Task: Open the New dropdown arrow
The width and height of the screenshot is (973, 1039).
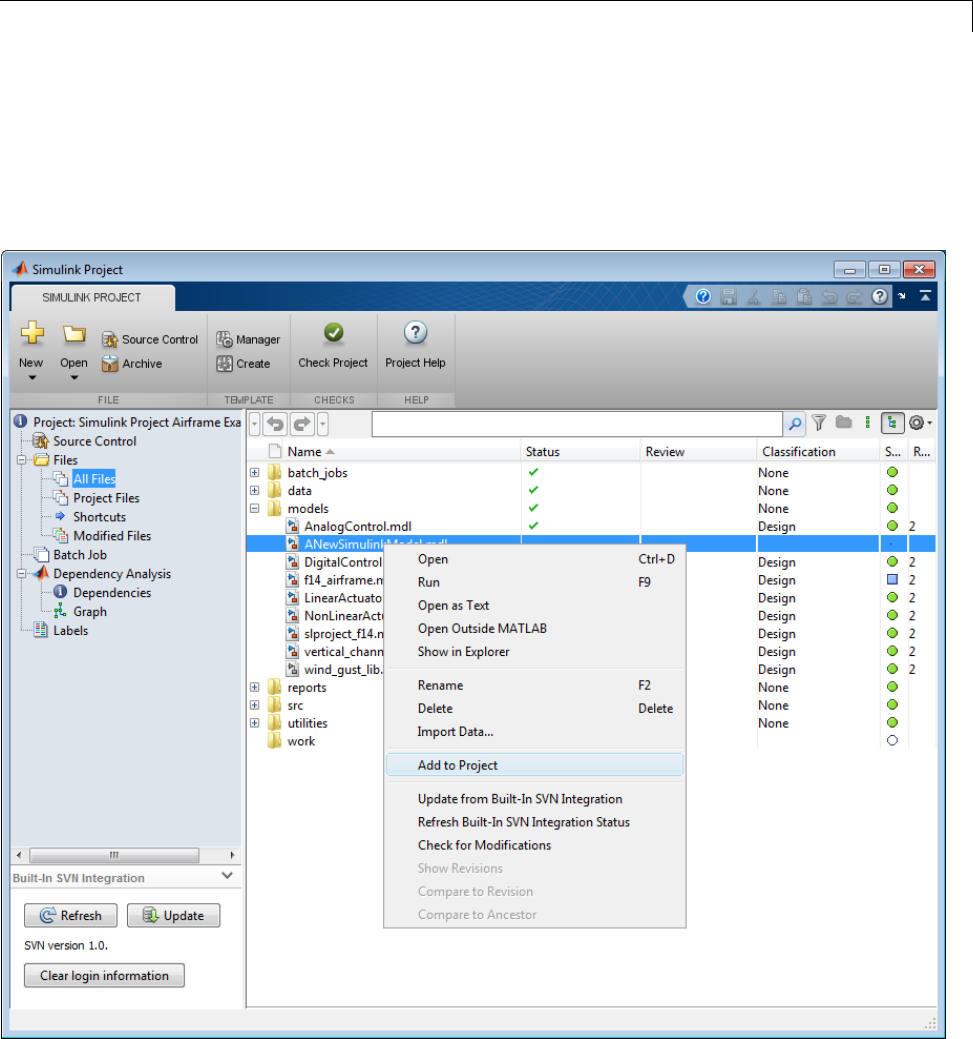Action: 32,378
